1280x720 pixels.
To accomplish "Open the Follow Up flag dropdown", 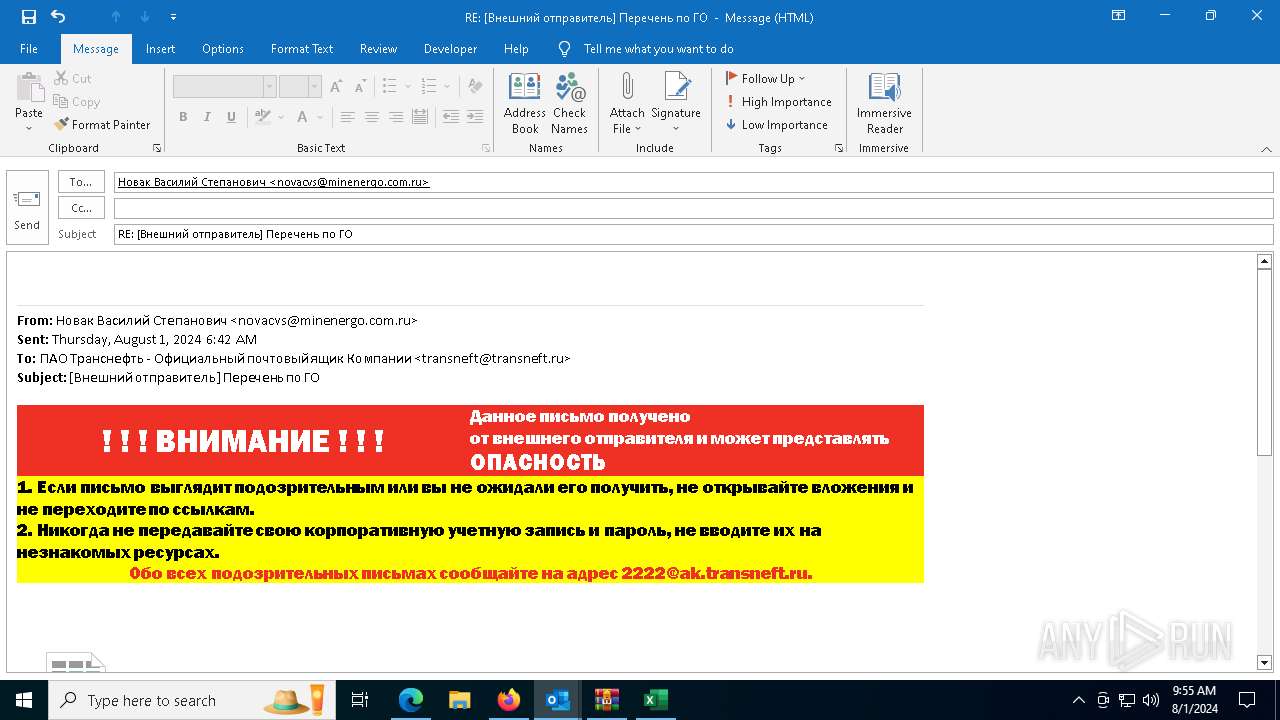I will 765,79.
